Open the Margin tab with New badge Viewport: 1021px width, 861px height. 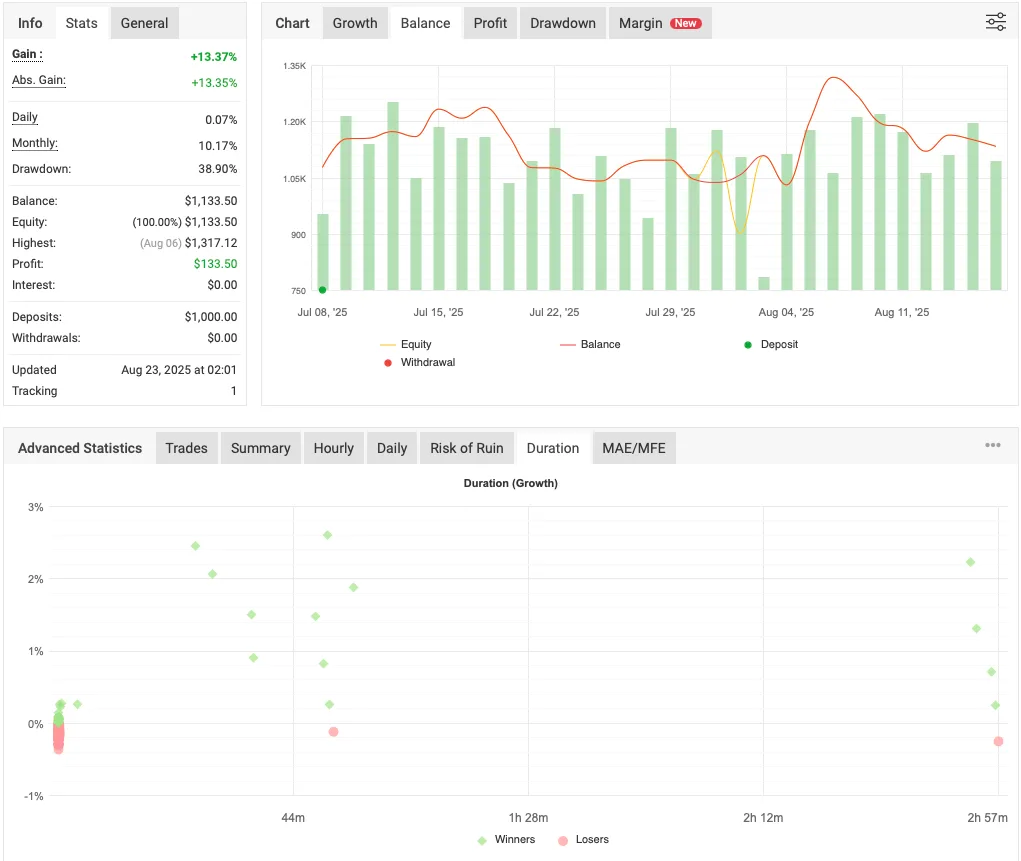(660, 22)
